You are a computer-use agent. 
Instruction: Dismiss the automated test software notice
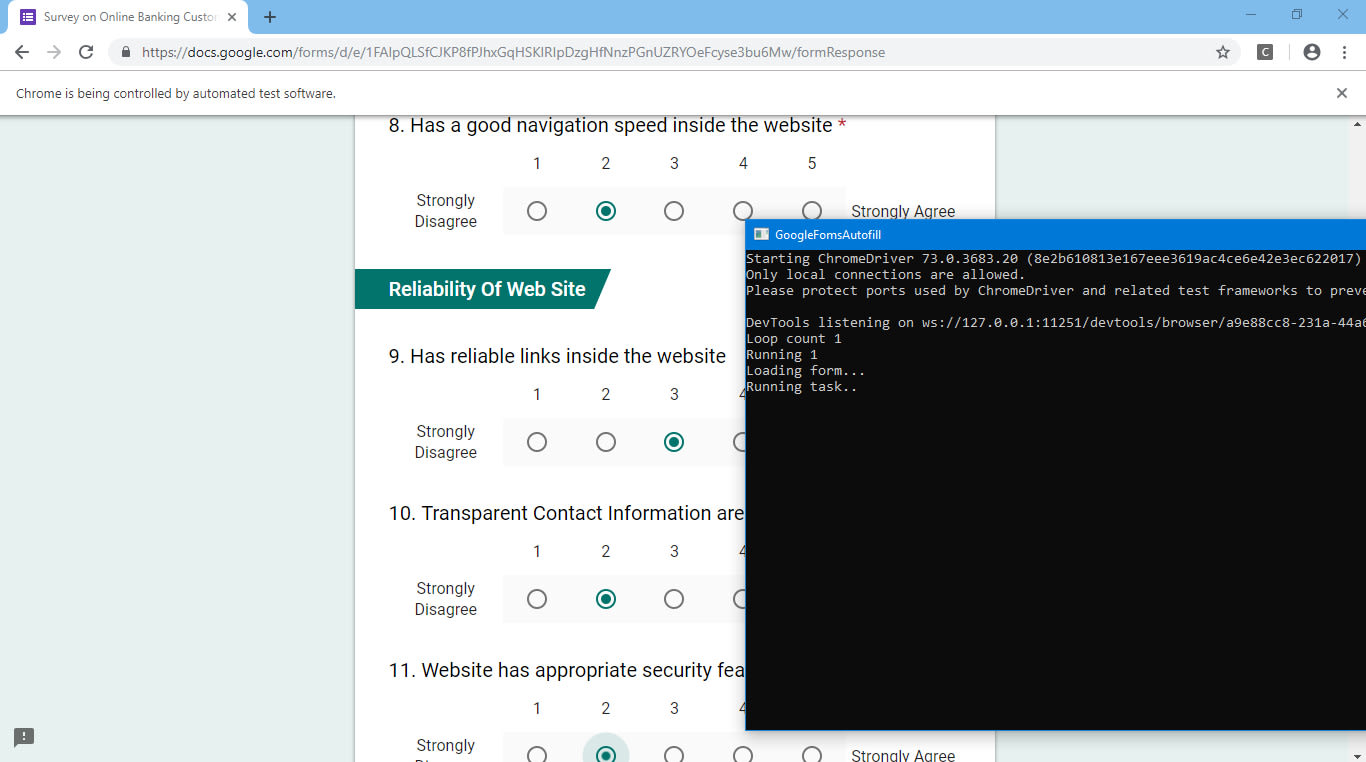tap(1342, 93)
